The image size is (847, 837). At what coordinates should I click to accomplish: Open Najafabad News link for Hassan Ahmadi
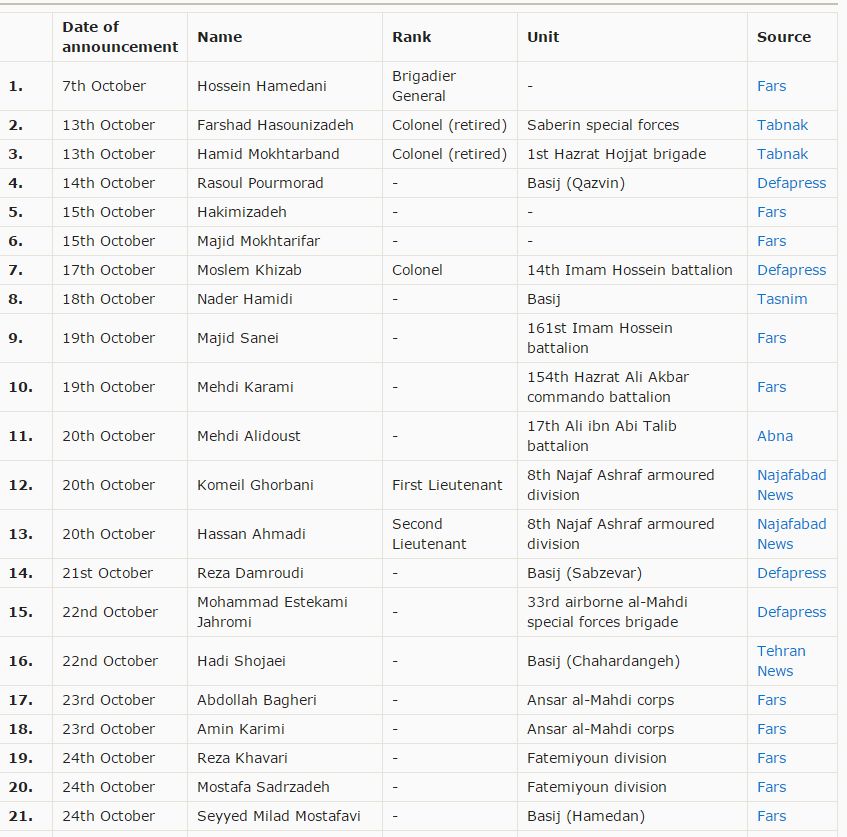coord(791,524)
